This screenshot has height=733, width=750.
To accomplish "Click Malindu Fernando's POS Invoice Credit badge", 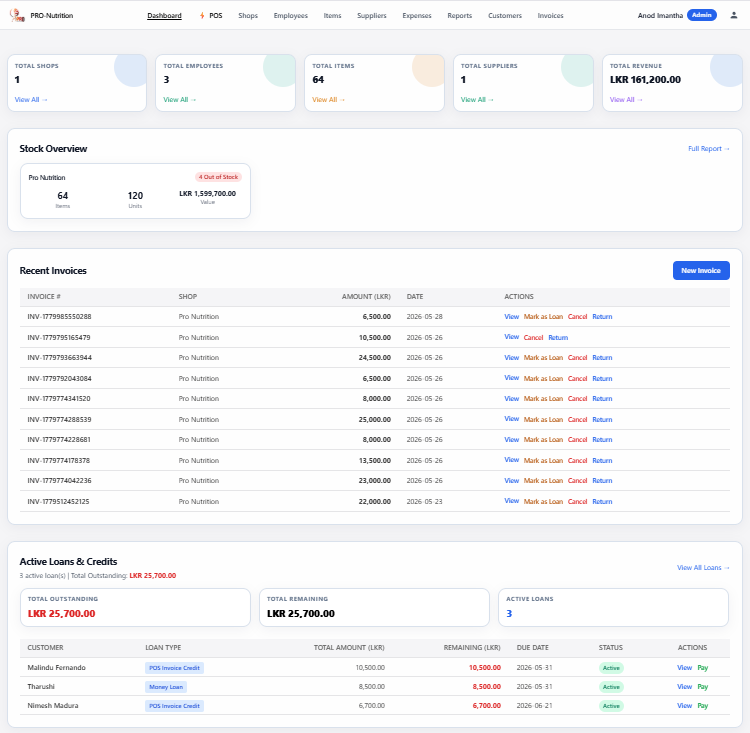I will click(x=174, y=668).
